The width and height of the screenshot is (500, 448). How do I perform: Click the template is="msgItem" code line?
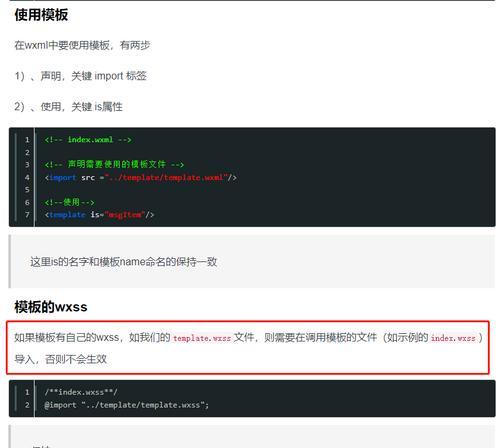click(99, 215)
